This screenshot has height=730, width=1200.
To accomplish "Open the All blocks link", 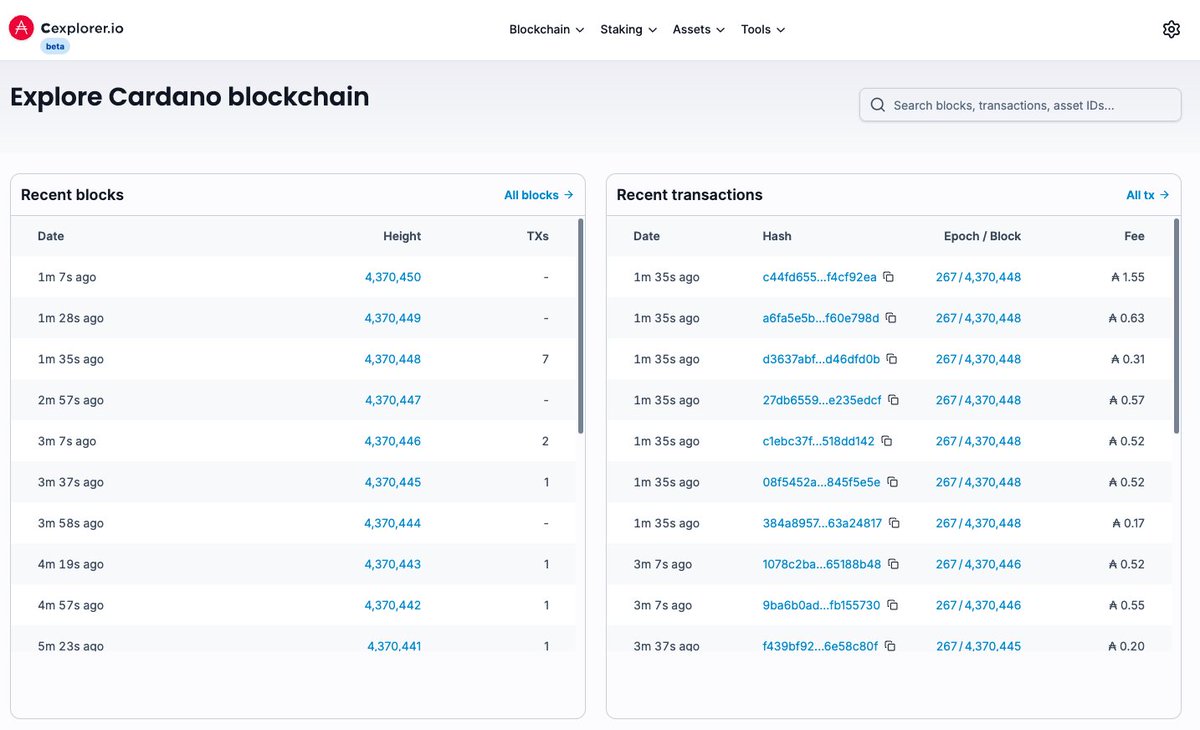I will tap(538, 195).
